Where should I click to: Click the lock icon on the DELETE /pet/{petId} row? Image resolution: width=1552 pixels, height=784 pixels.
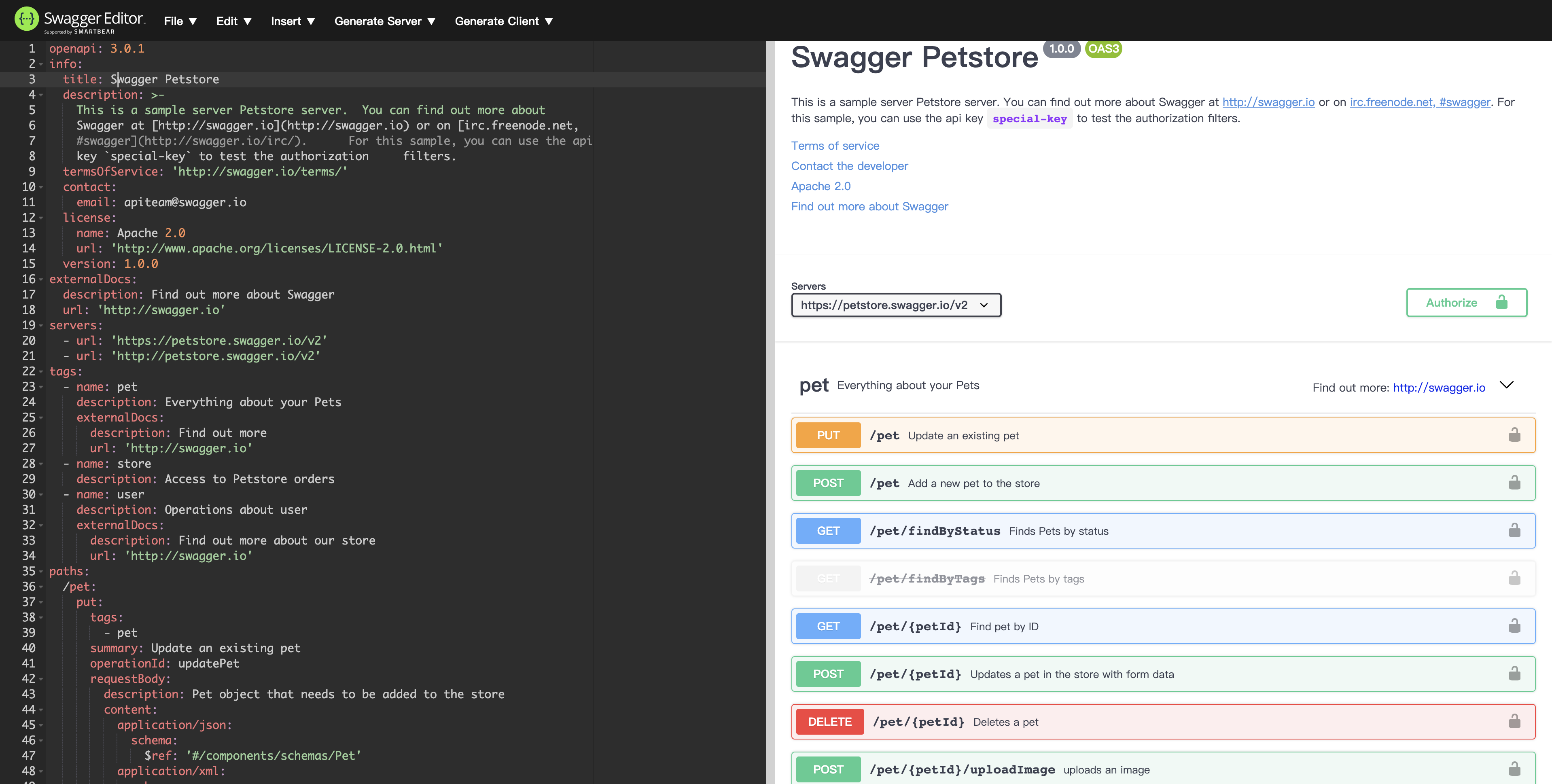tap(1514, 721)
